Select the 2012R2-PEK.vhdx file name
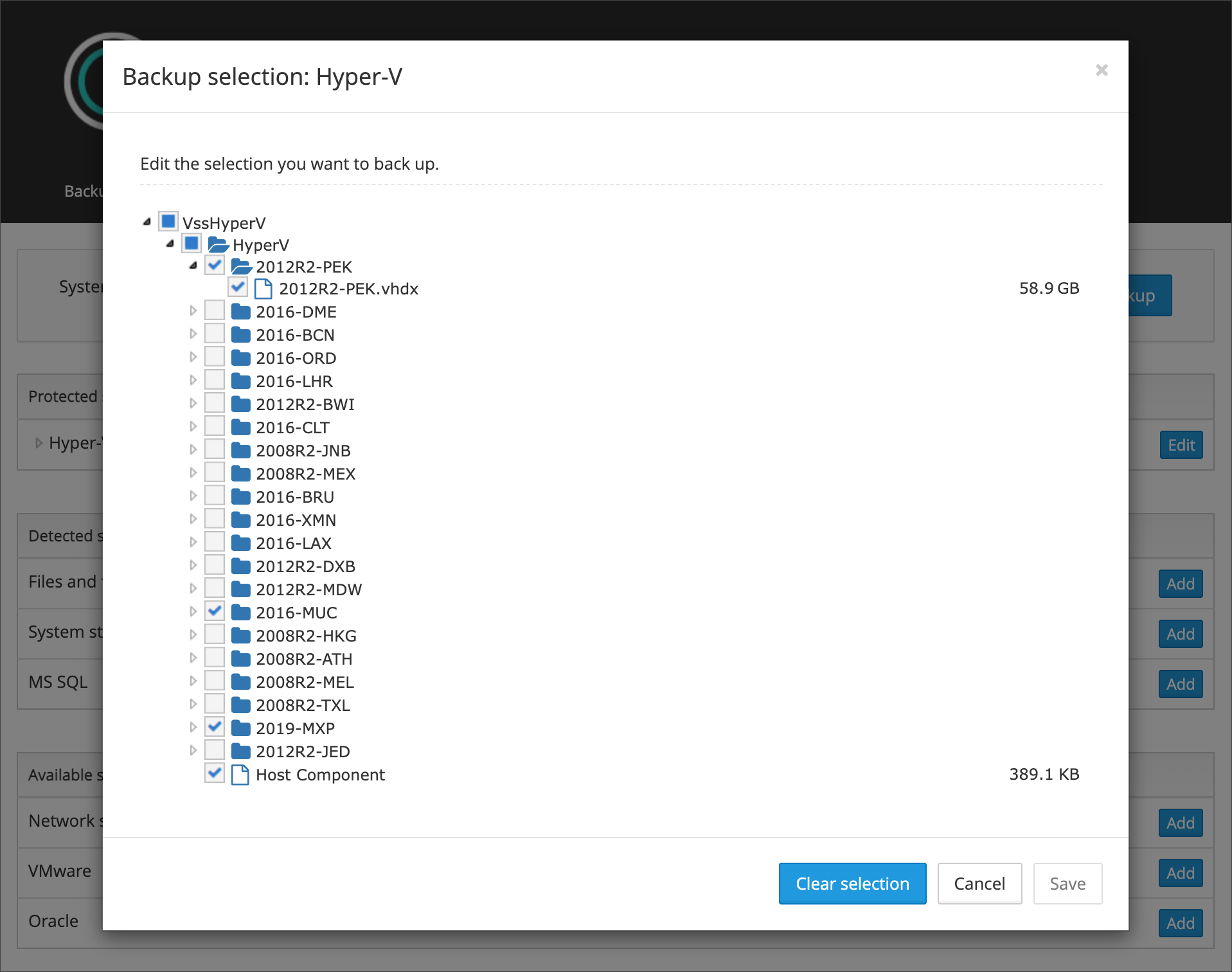Screen dimensions: 1232x972 348,289
